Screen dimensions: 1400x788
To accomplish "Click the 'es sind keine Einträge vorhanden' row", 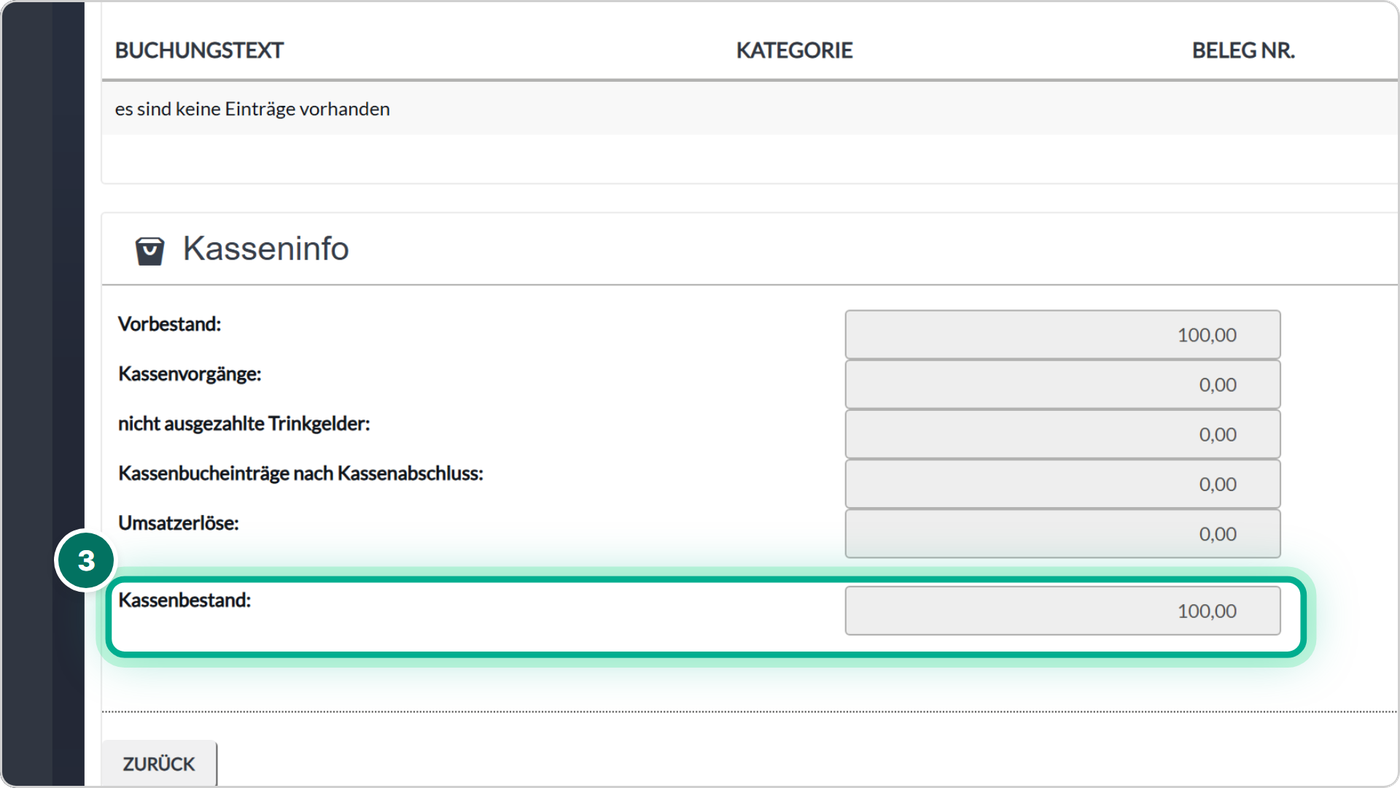I will pos(750,109).
